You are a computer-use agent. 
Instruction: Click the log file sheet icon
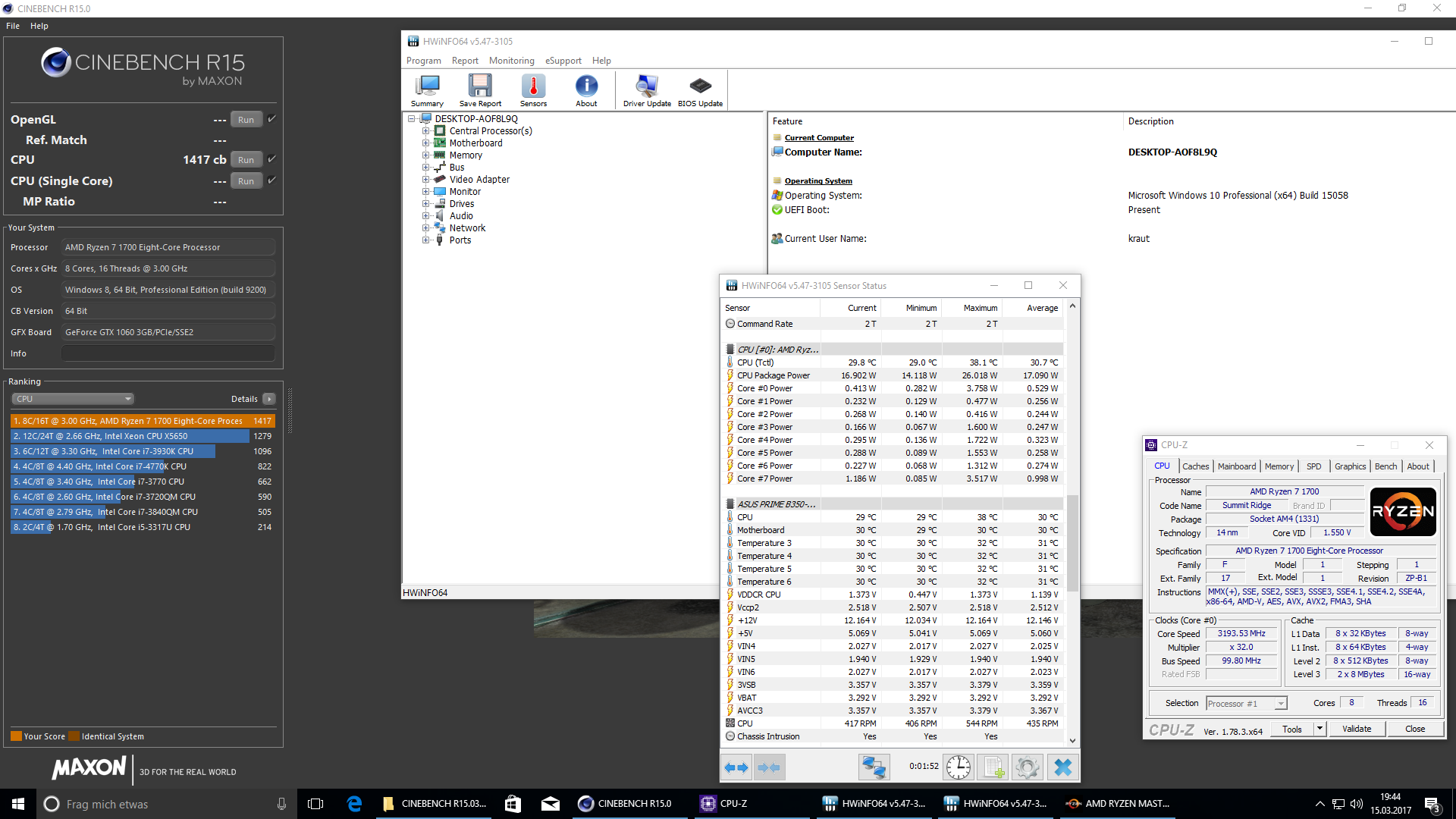(993, 767)
